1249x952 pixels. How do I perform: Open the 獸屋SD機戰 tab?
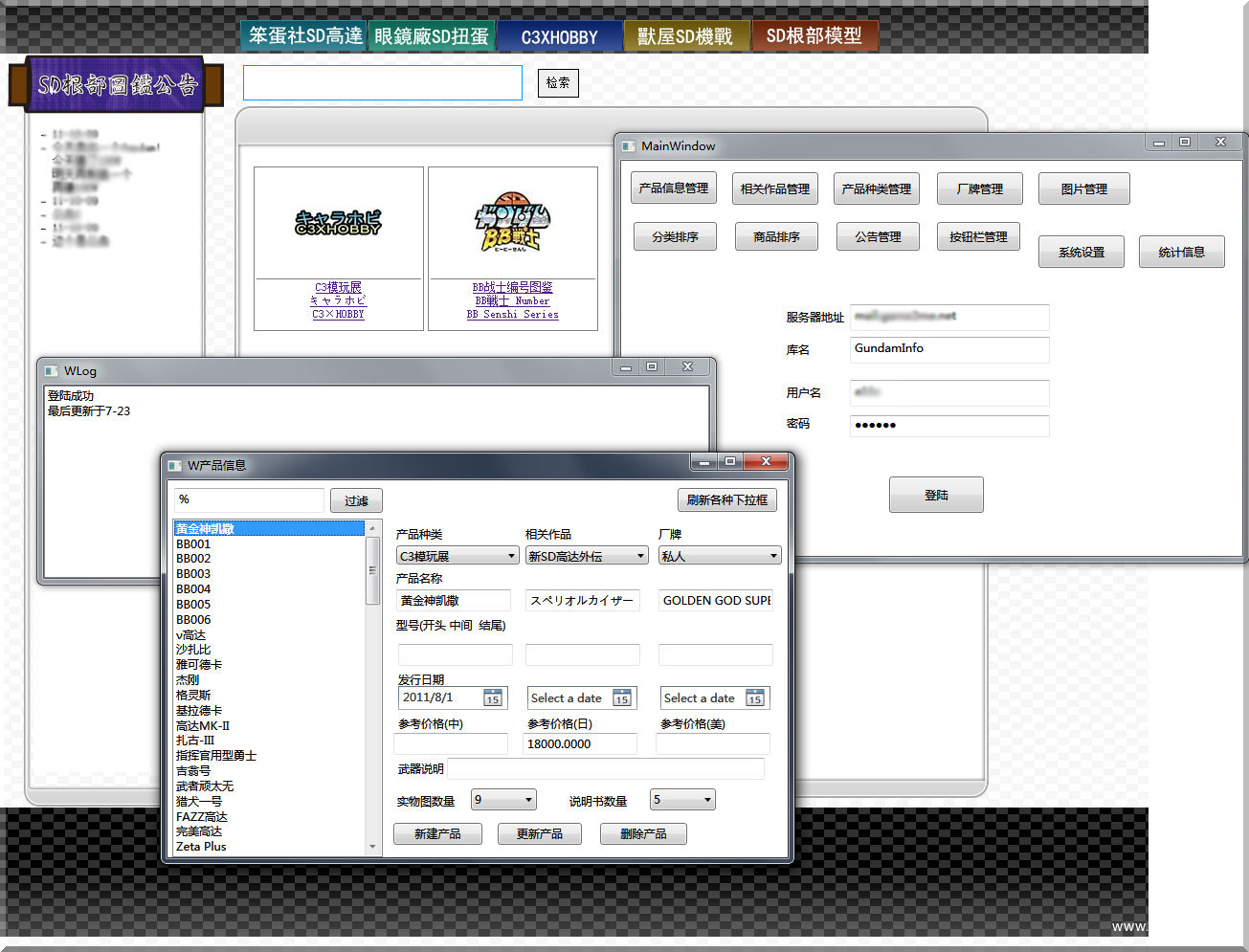tap(685, 36)
